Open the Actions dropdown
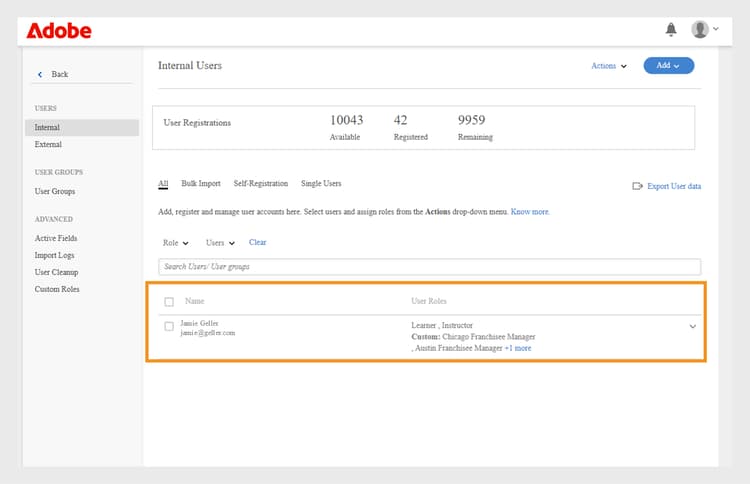The height and width of the screenshot is (484, 750). coord(608,66)
